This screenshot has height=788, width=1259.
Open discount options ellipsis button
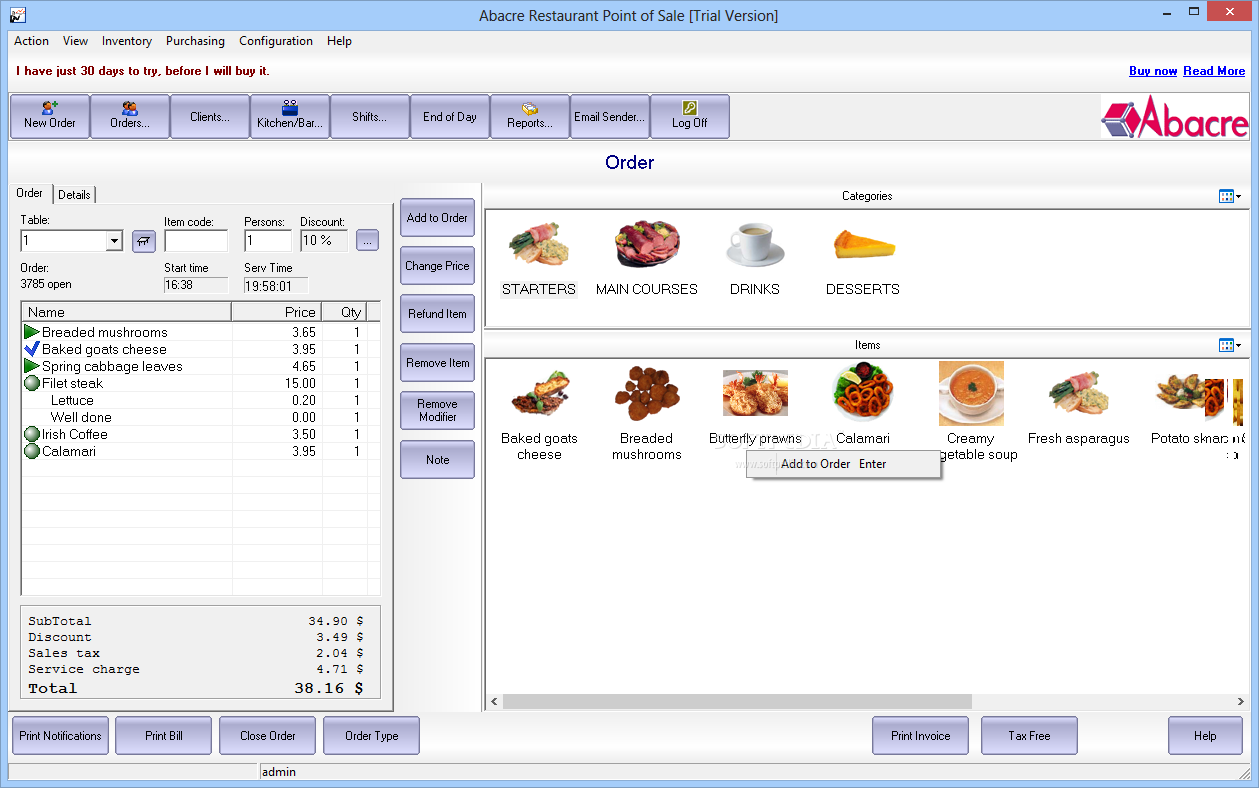click(x=367, y=241)
